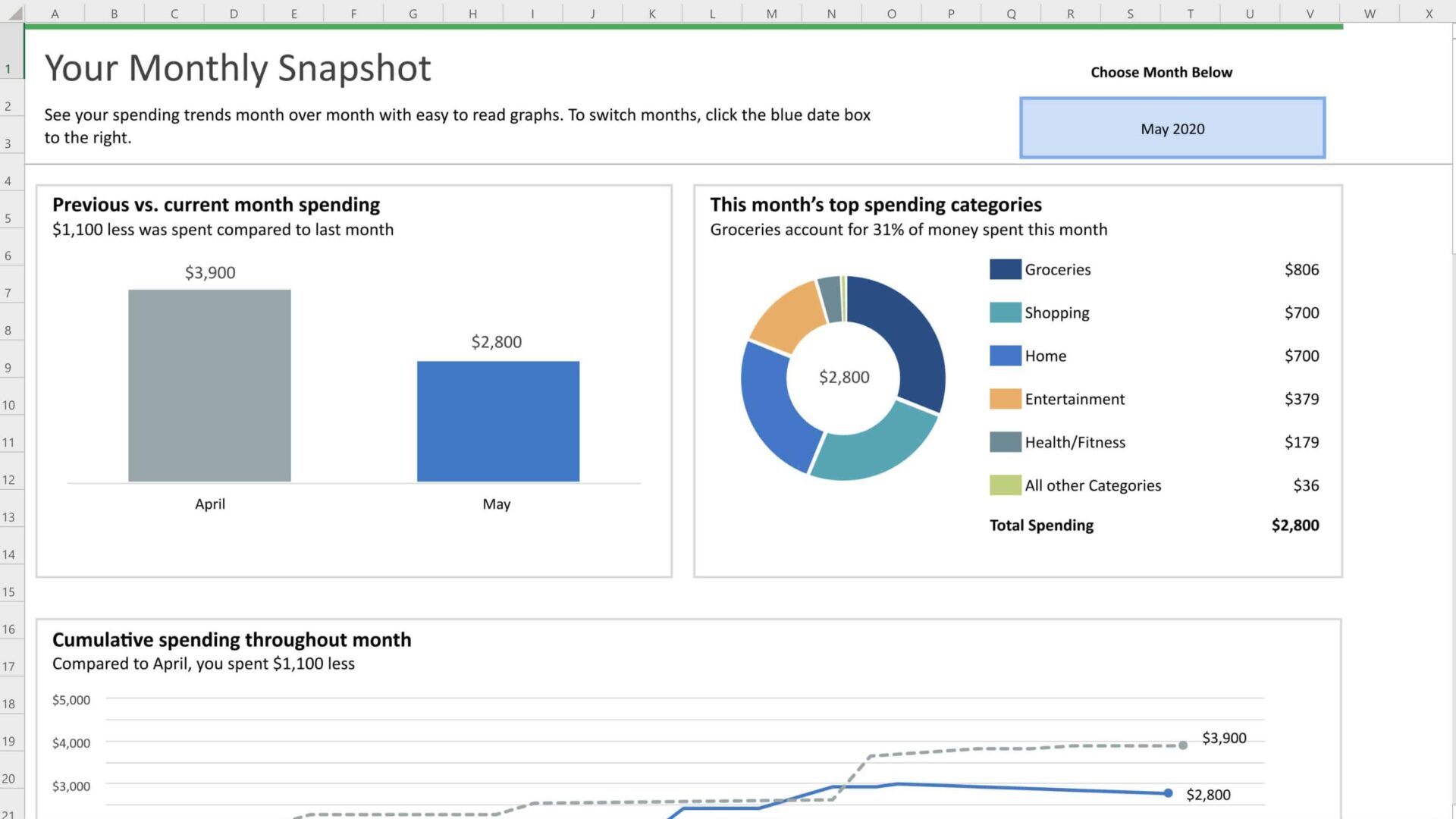Click the All other Categories green swatch

coord(1005,485)
